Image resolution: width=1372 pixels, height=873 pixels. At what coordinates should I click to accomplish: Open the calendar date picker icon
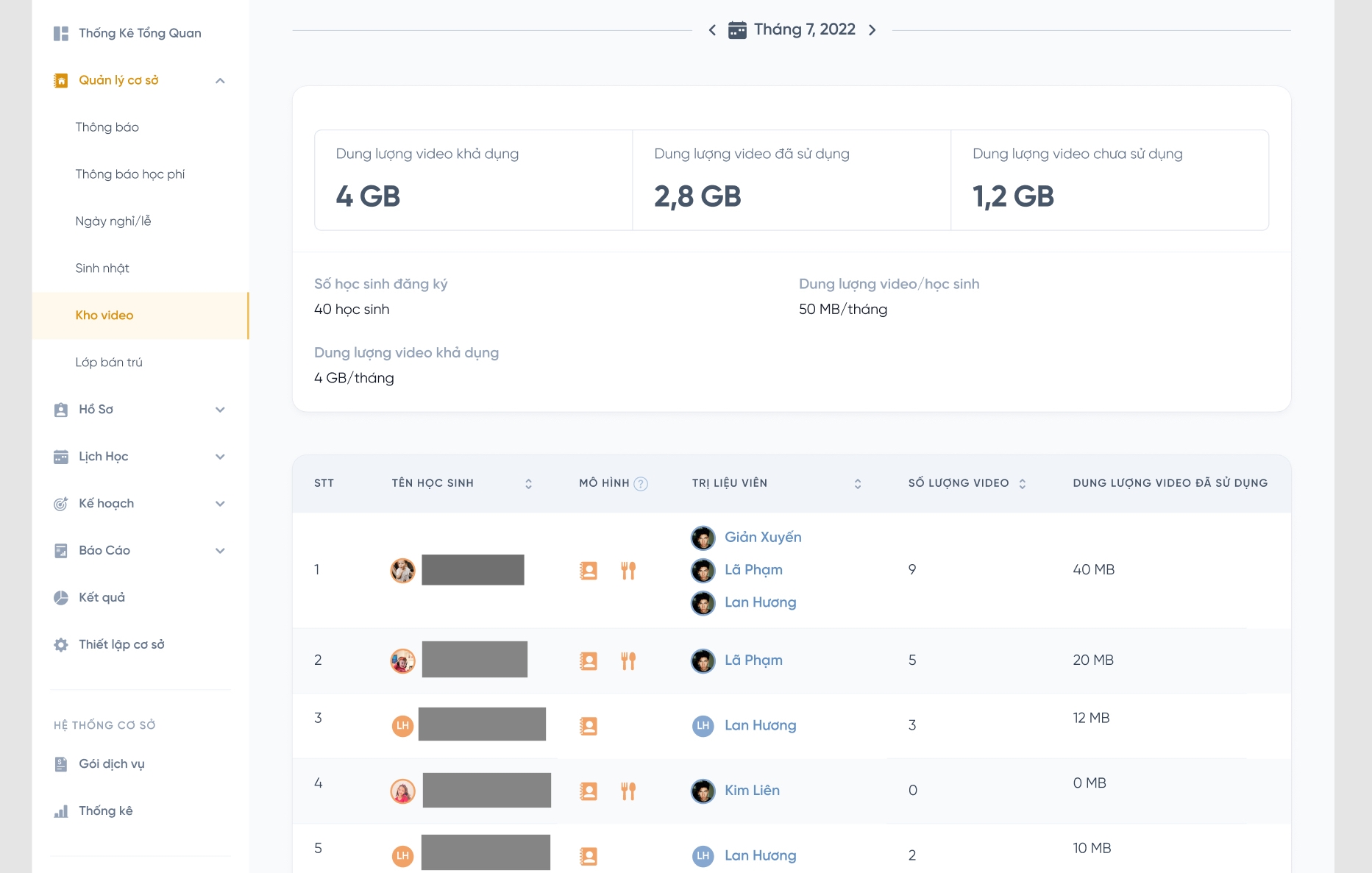737,30
